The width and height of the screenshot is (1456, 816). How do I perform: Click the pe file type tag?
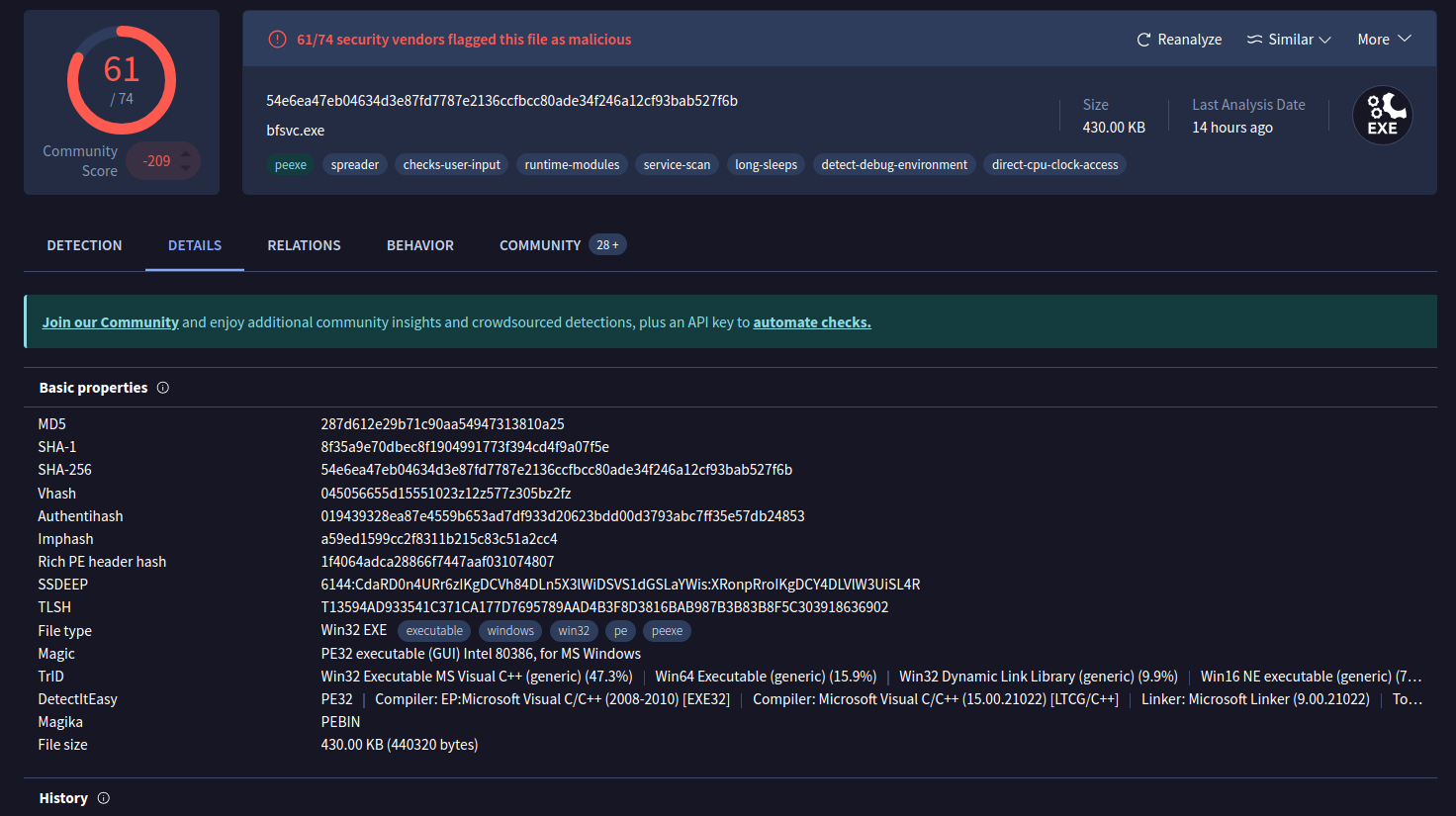pos(620,631)
